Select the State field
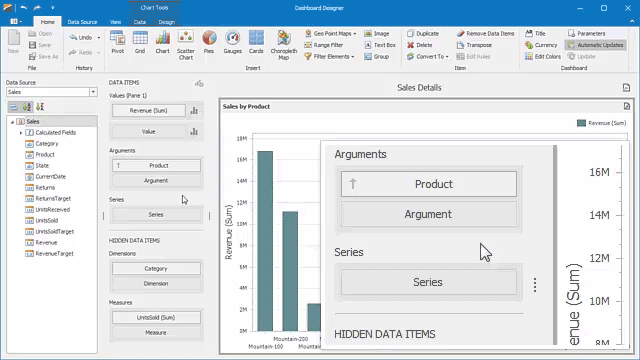This screenshot has height=360, width=640. coord(42,166)
